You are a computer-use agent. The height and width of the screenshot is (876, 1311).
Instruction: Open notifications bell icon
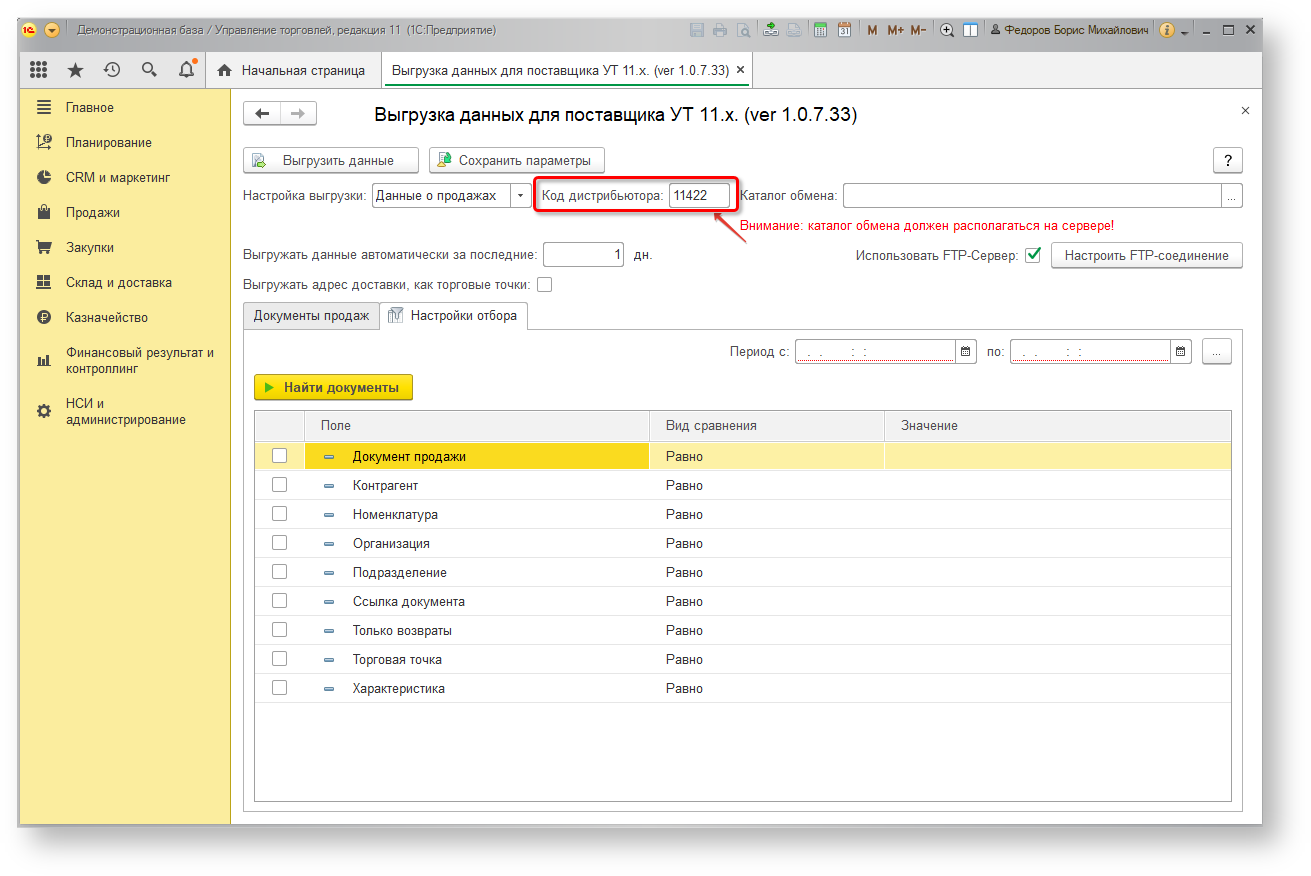[186, 70]
